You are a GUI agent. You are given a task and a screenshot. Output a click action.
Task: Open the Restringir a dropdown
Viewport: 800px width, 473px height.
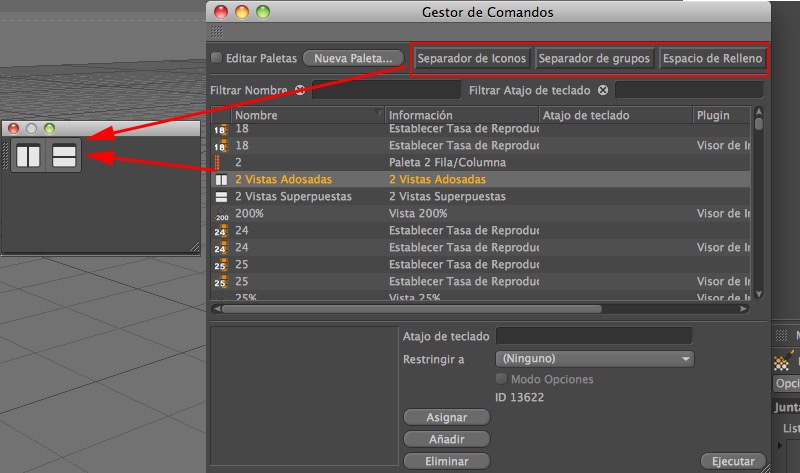(x=594, y=358)
